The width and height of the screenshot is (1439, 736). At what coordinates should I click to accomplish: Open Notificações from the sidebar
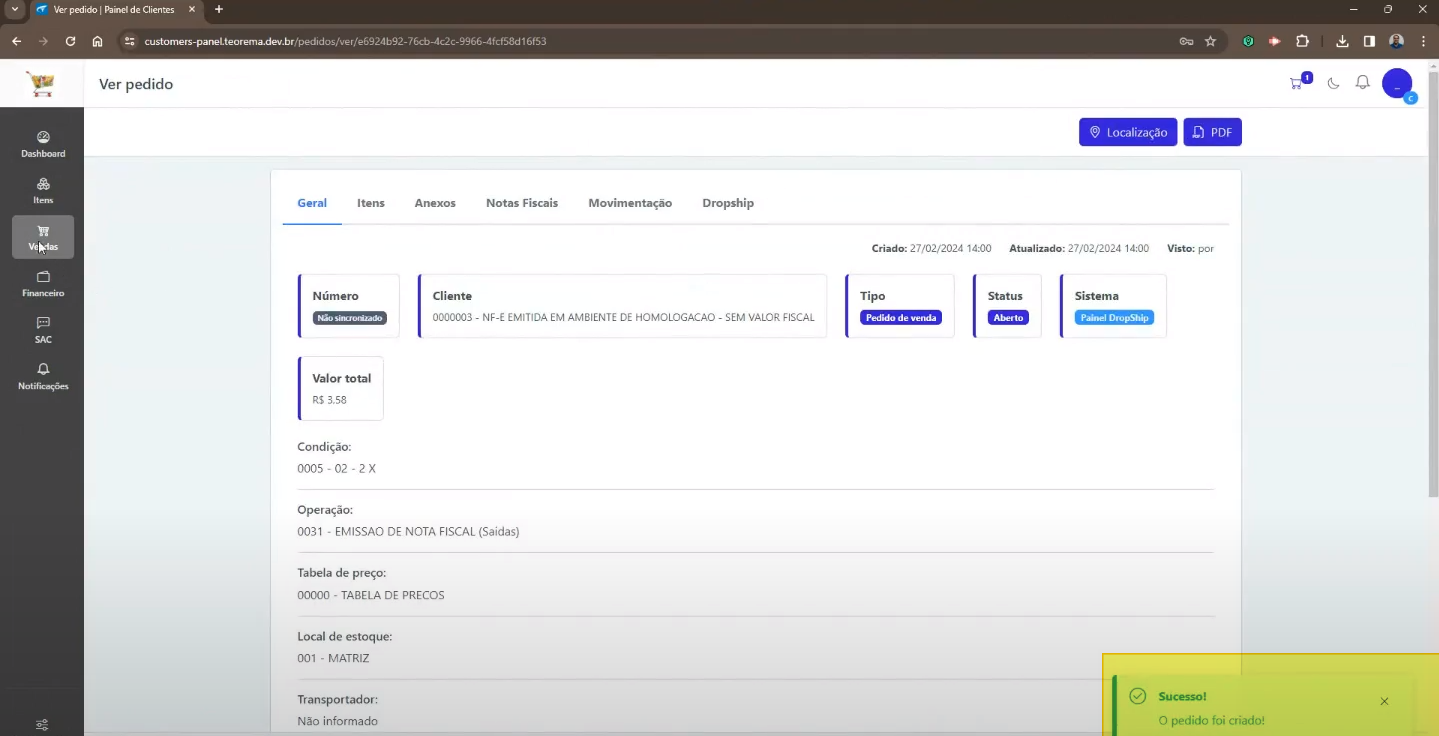[43, 377]
